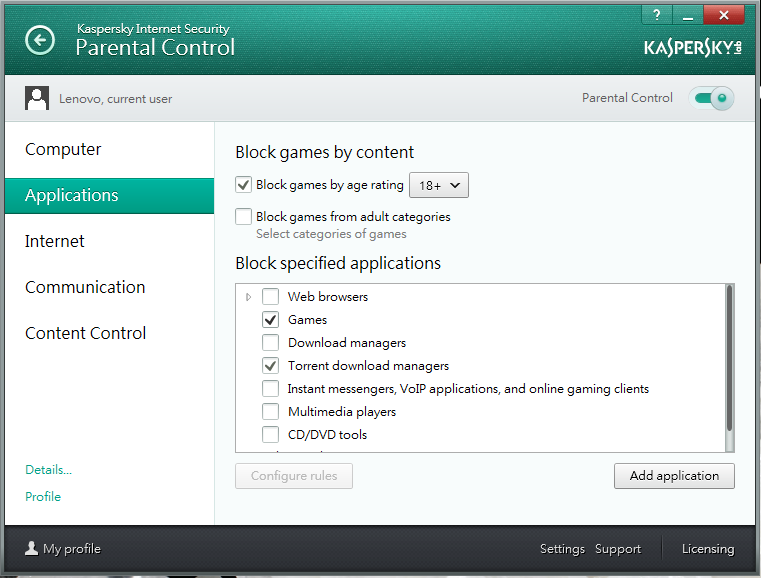Open the Details link
This screenshot has height=578, width=761.
tap(48, 470)
